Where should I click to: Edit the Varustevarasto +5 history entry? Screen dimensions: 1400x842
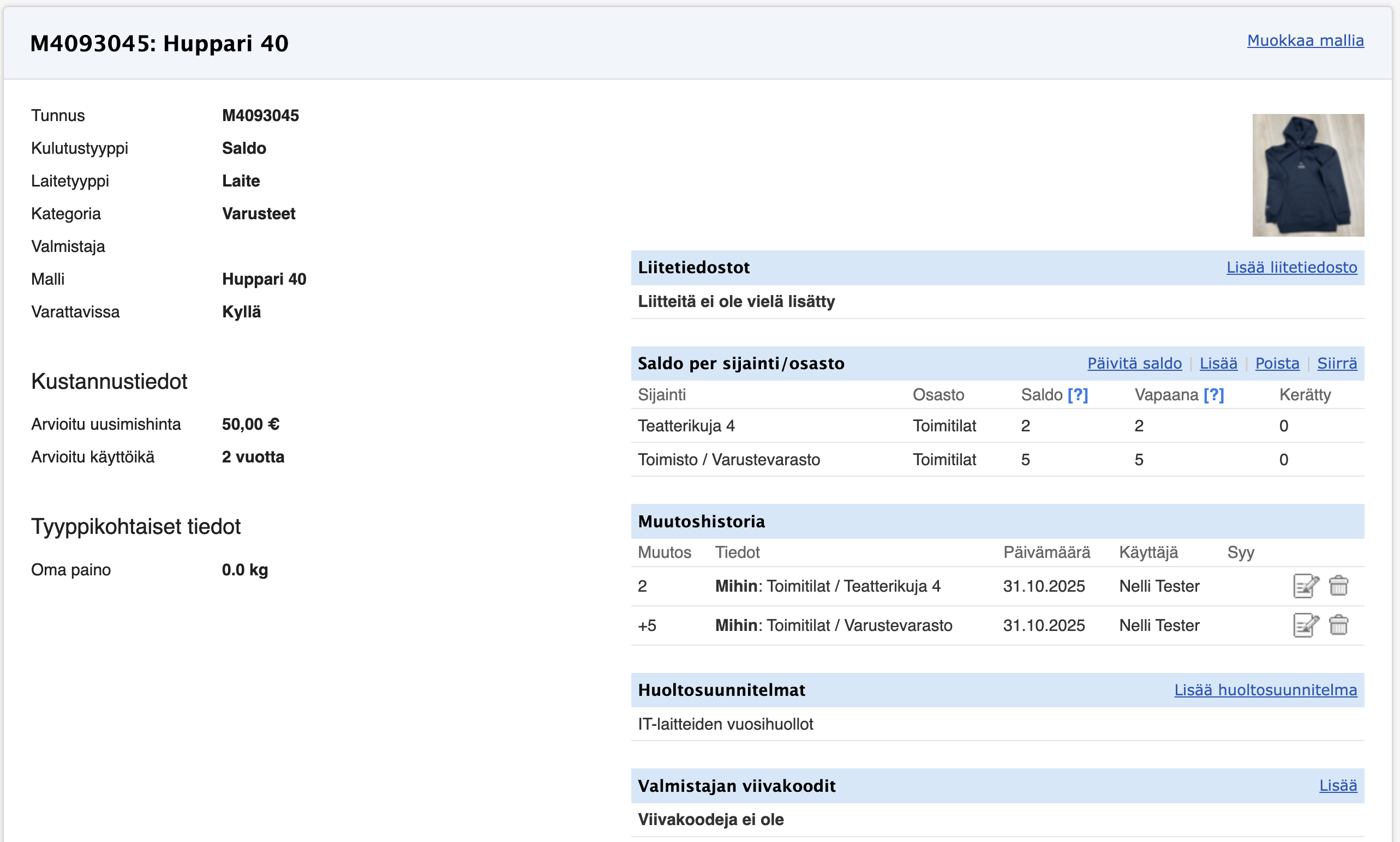point(1305,626)
